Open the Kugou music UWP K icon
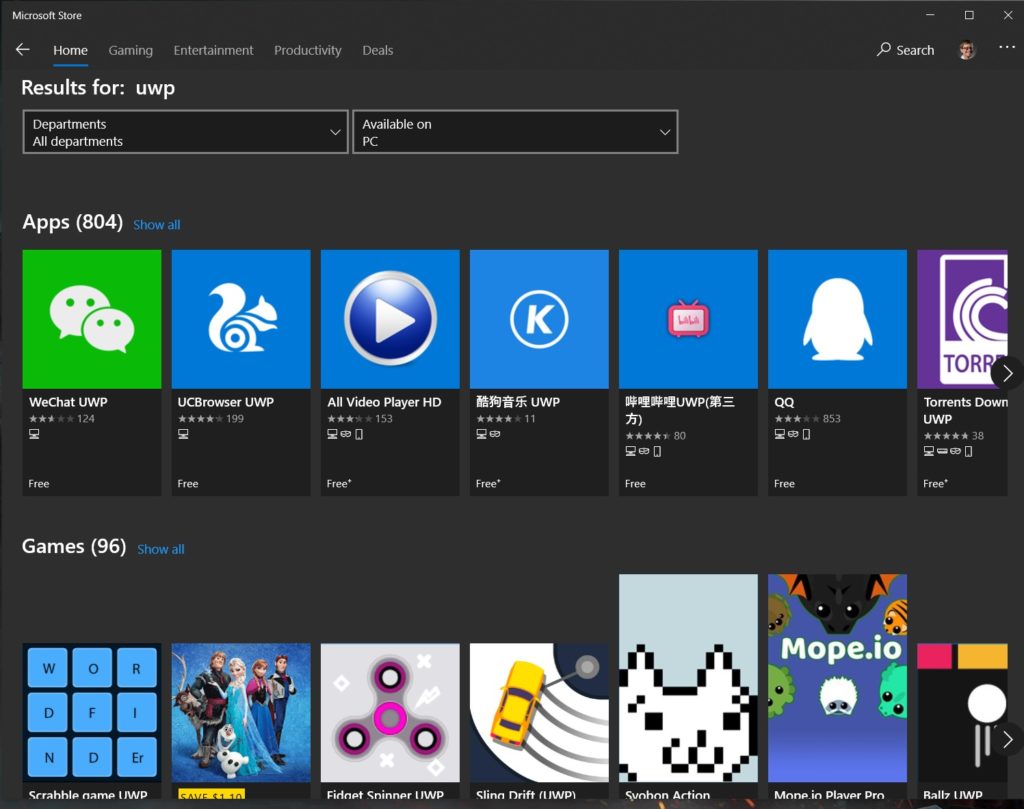This screenshot has height=809, width=1024. coord(539,319)
